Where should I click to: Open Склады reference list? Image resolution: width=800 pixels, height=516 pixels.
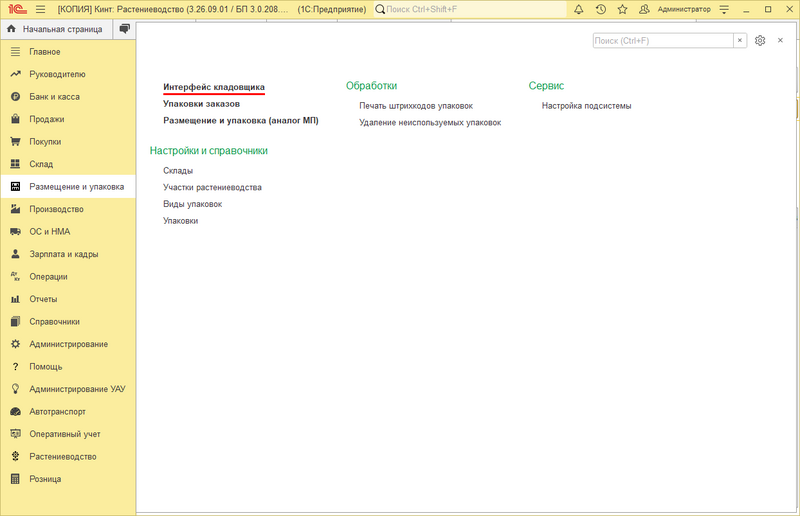[178, 170]
